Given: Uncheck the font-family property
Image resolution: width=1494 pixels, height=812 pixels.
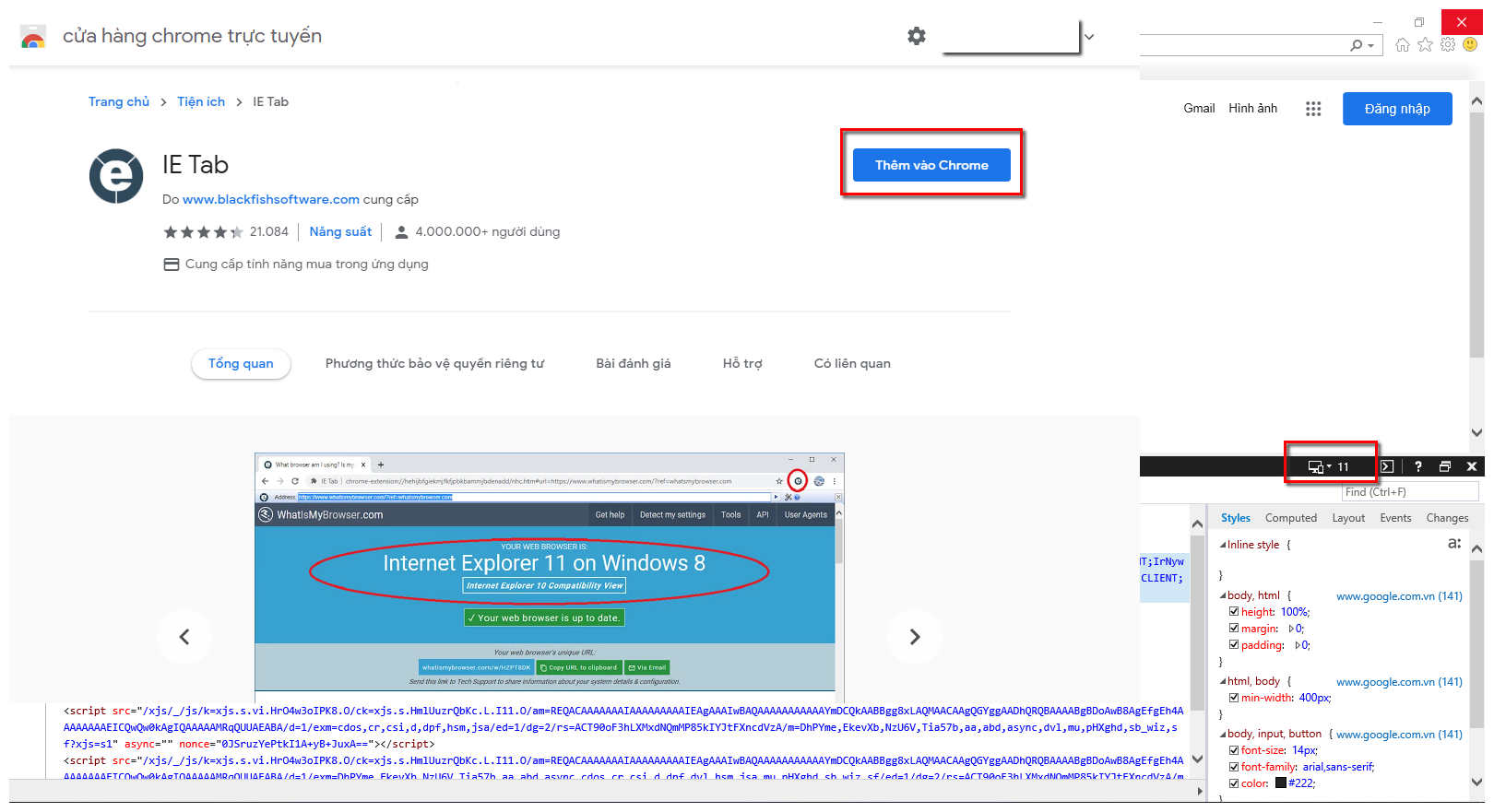Looking at the screenshot, I should 1234,767.
